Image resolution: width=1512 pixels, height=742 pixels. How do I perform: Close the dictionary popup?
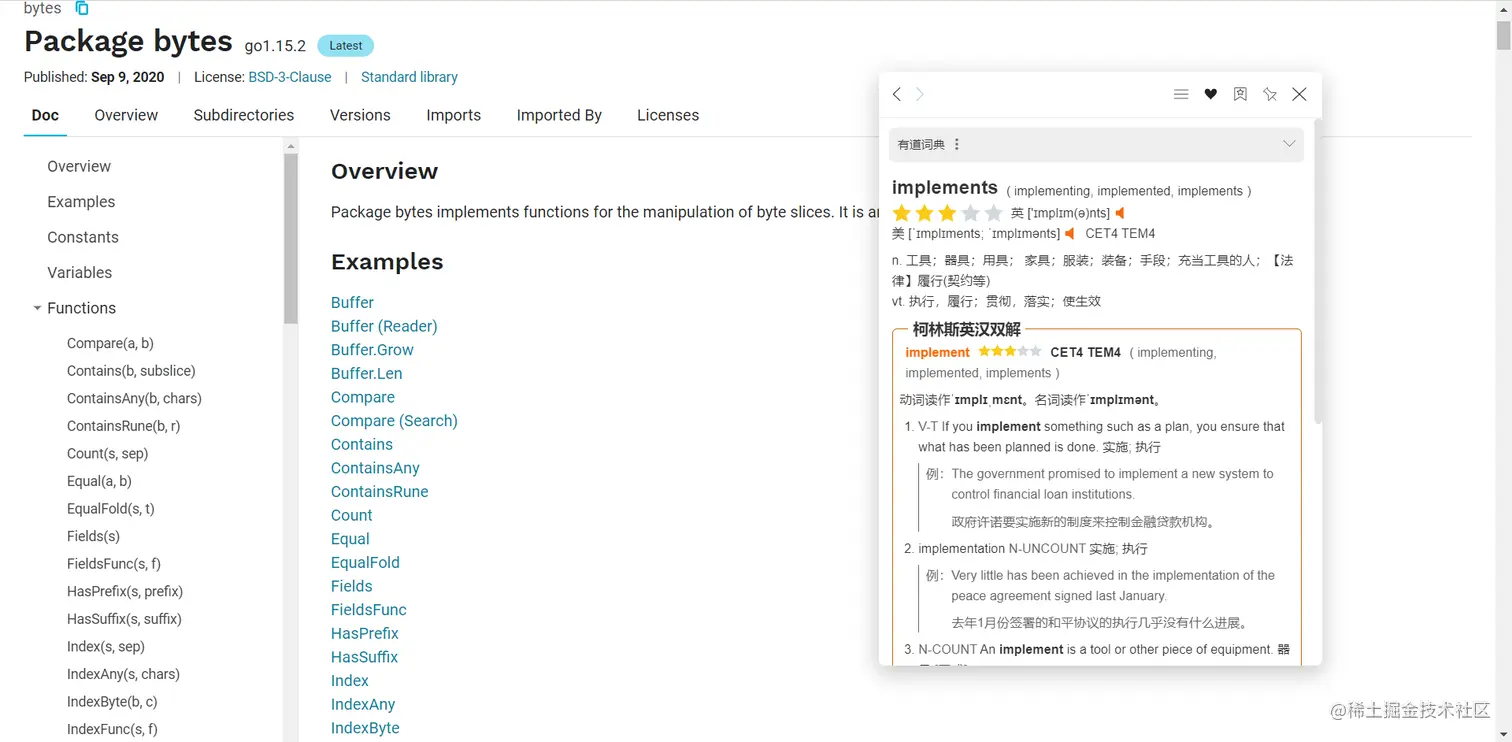coord(1299,94)
